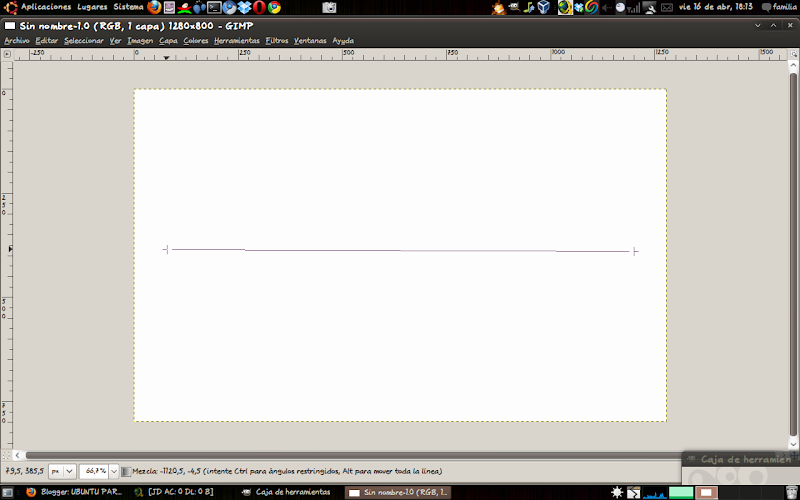Click the zoom-on-resize icon at the ruler corner
This screenshot has height=500, width=800.
(x=793, y=54)
